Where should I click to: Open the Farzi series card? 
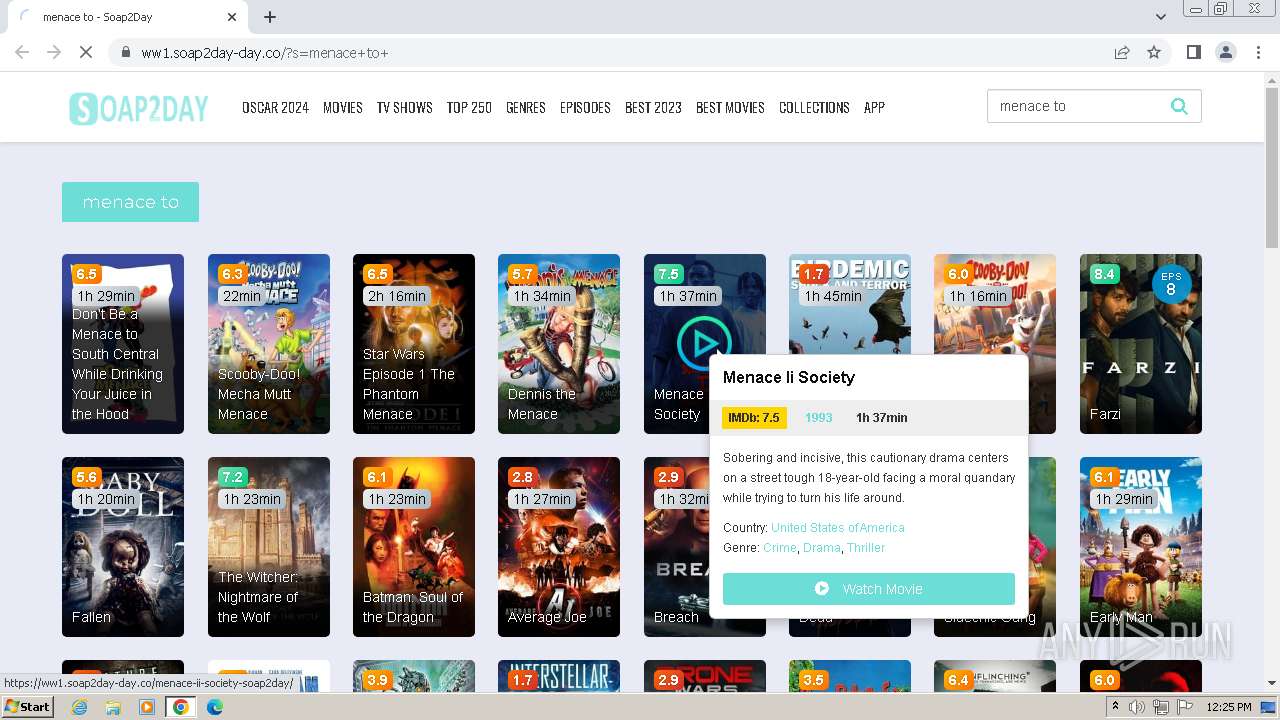click(1141, 344)
